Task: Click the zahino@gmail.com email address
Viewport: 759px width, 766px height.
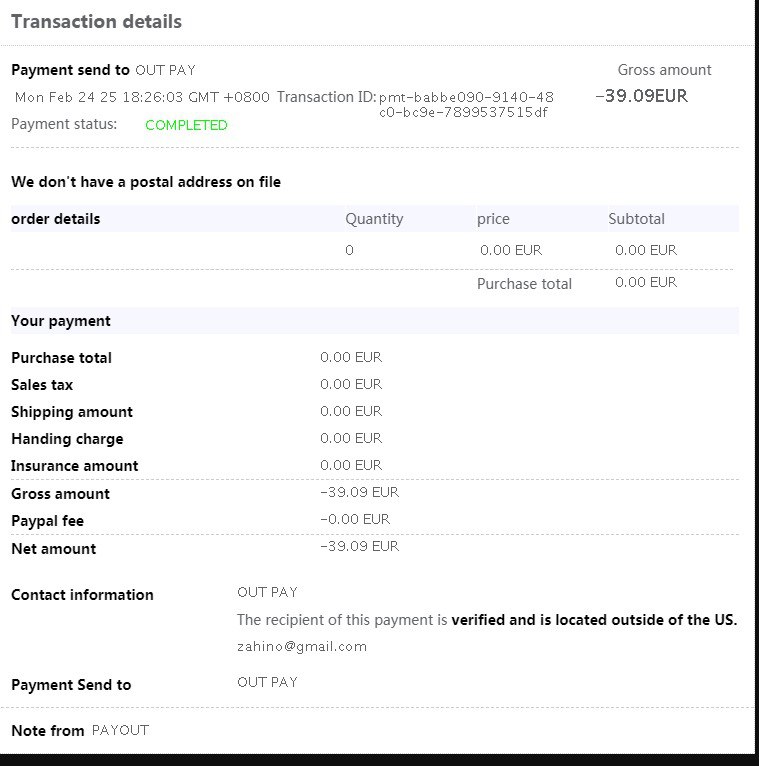Action: (302, 646)
